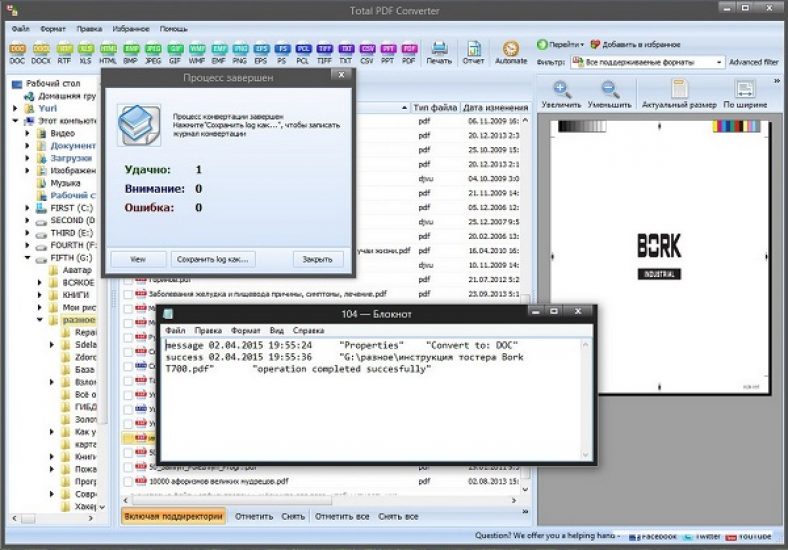Image resolution: width=788 pixels, height=550 pixels.
Task: Open the Перейти dropdown arrow
Action: (x=582, y=45)
